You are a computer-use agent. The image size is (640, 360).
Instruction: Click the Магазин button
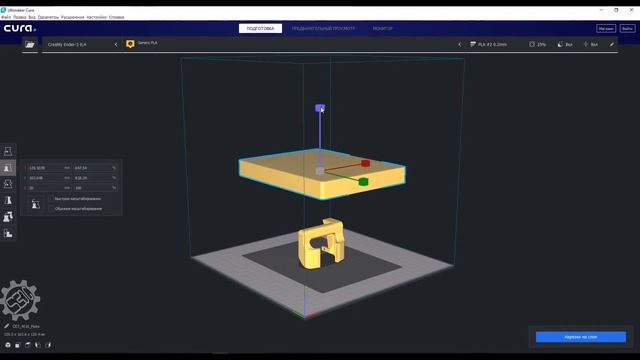[606, 29]
